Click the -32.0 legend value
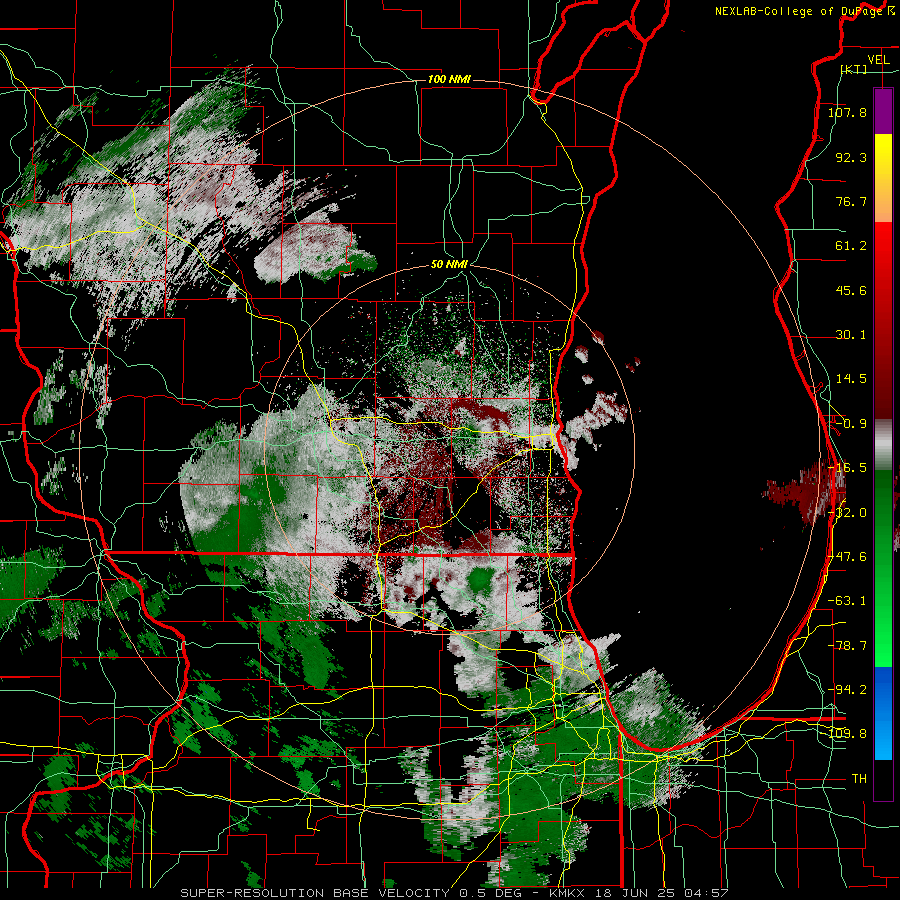This screenshot has width=900, height=900. click(x=847, y=513)
